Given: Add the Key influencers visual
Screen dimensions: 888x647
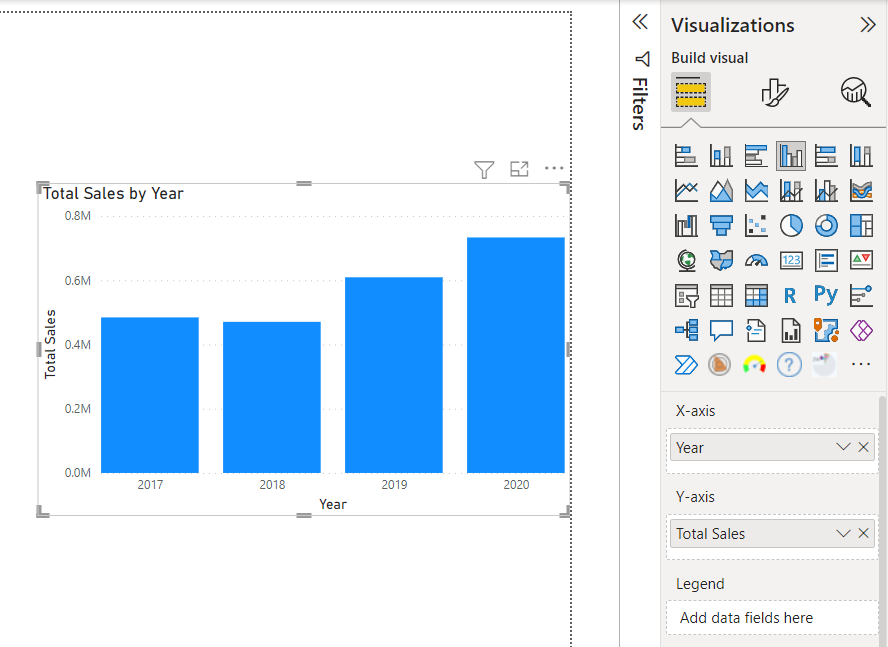Looking at the screenshot, I should point(861,296).
